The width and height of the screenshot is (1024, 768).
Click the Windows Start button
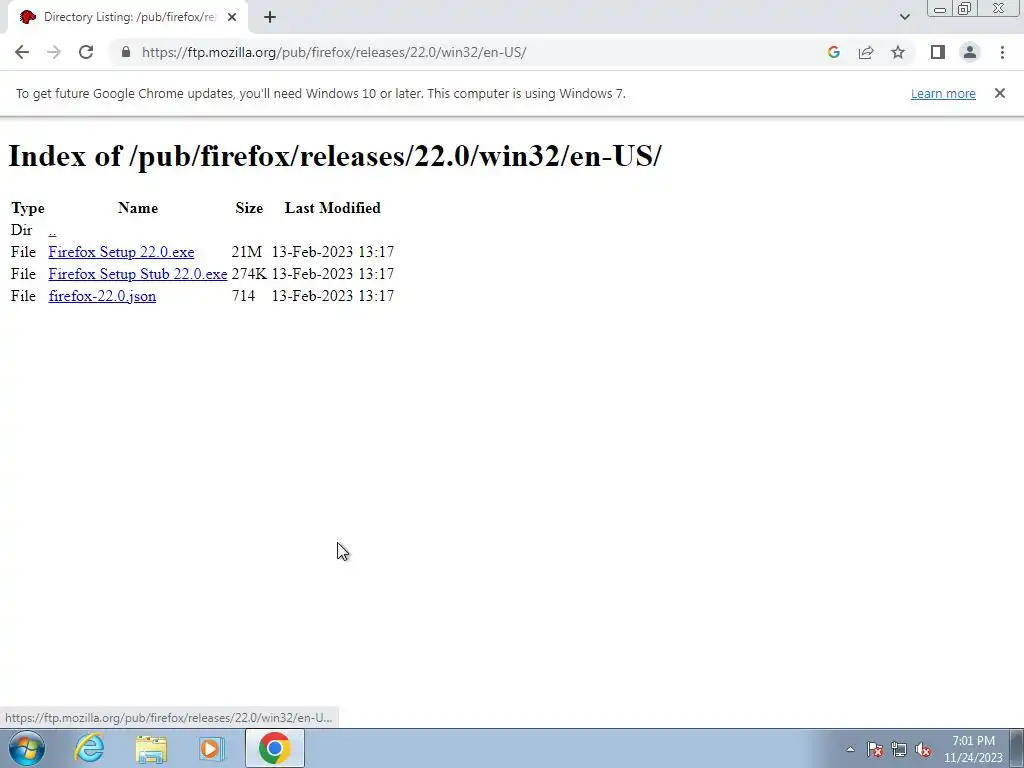point(27,748)
